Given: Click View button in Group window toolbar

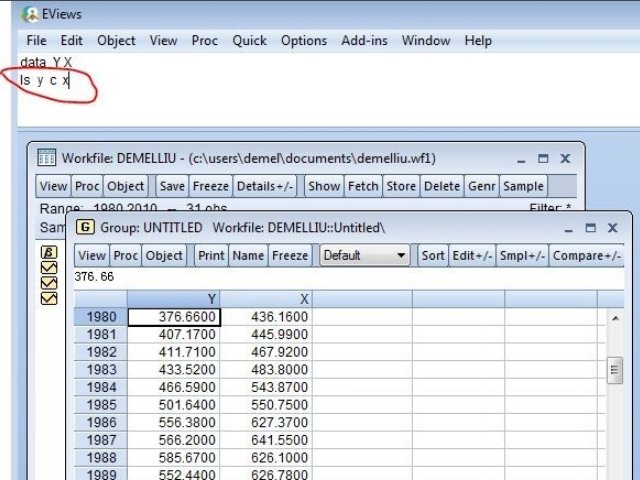Looking at the screenshot, I should tap(92, 256).
